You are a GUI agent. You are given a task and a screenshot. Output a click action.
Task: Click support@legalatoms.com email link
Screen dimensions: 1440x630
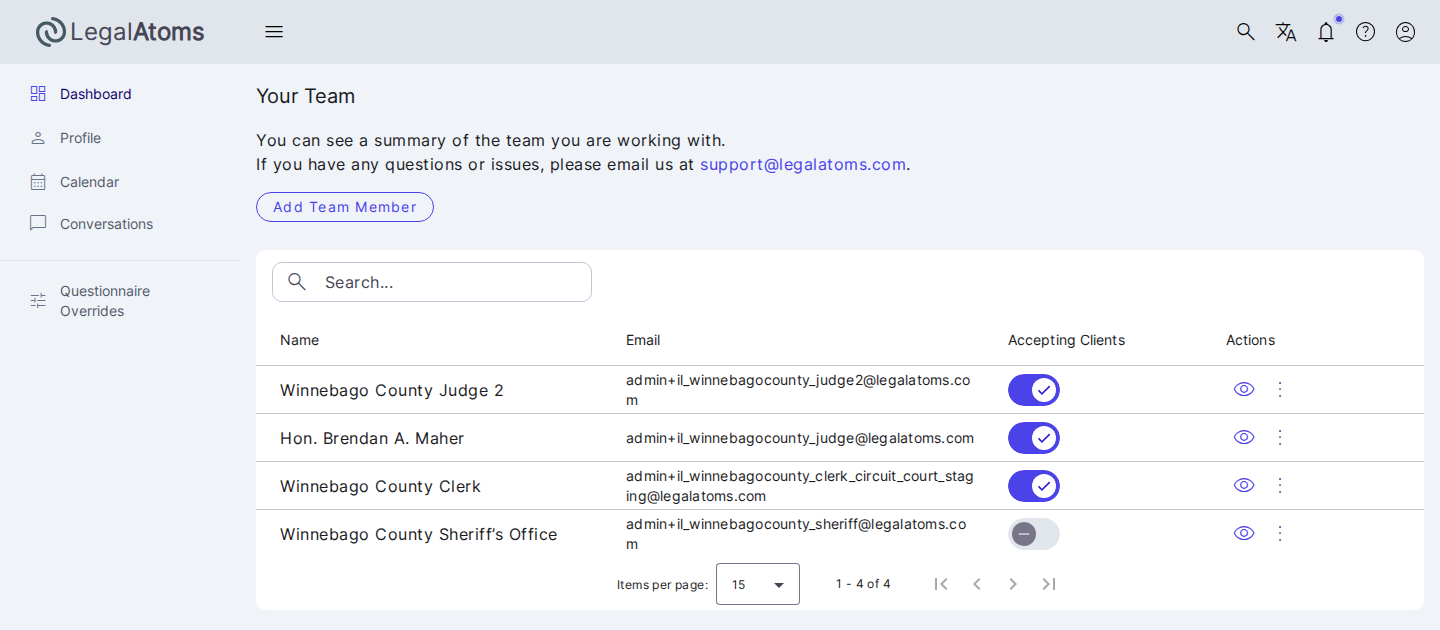(x=803, y=164)
